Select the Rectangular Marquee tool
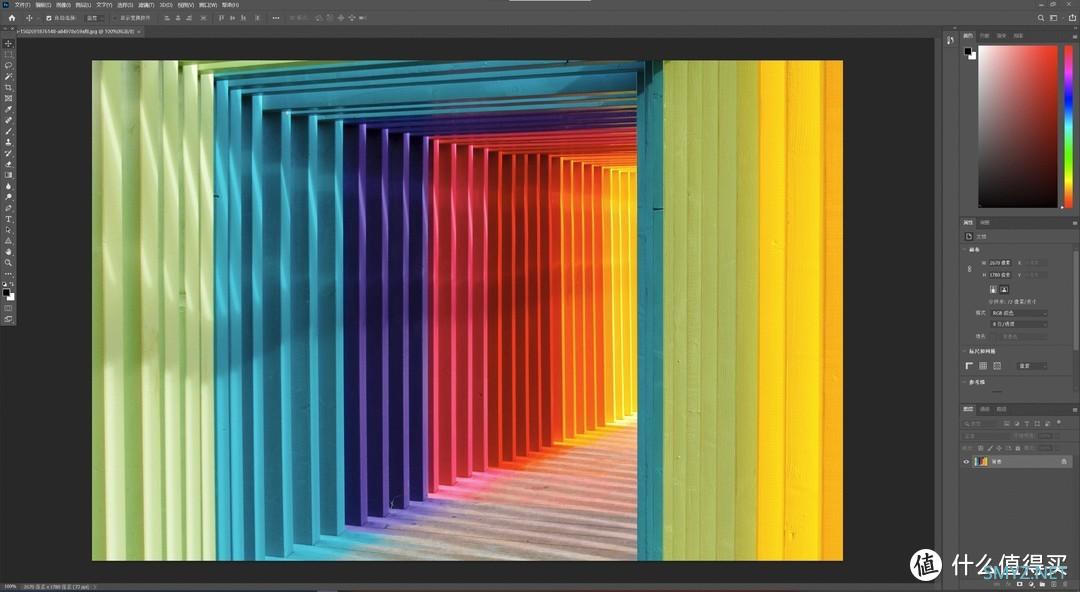Image resolution: width=1080 pixels, height=592 pixels. (x=9, y=54)
